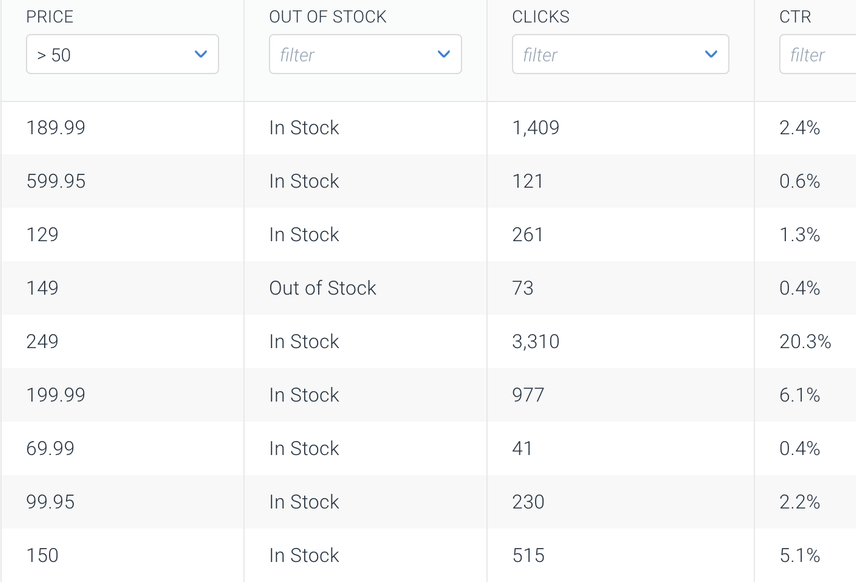Select the price cell 129
This screenshot has height=582, width=856.
42,235
